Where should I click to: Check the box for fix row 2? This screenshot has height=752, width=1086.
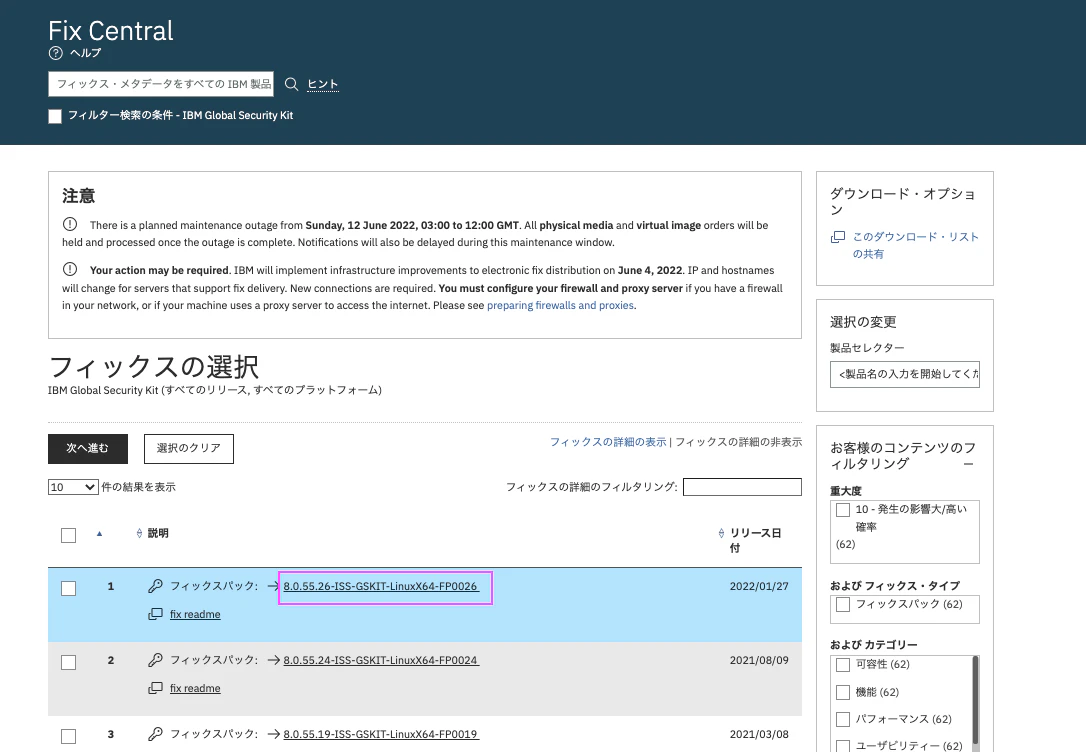pos(69,663)
